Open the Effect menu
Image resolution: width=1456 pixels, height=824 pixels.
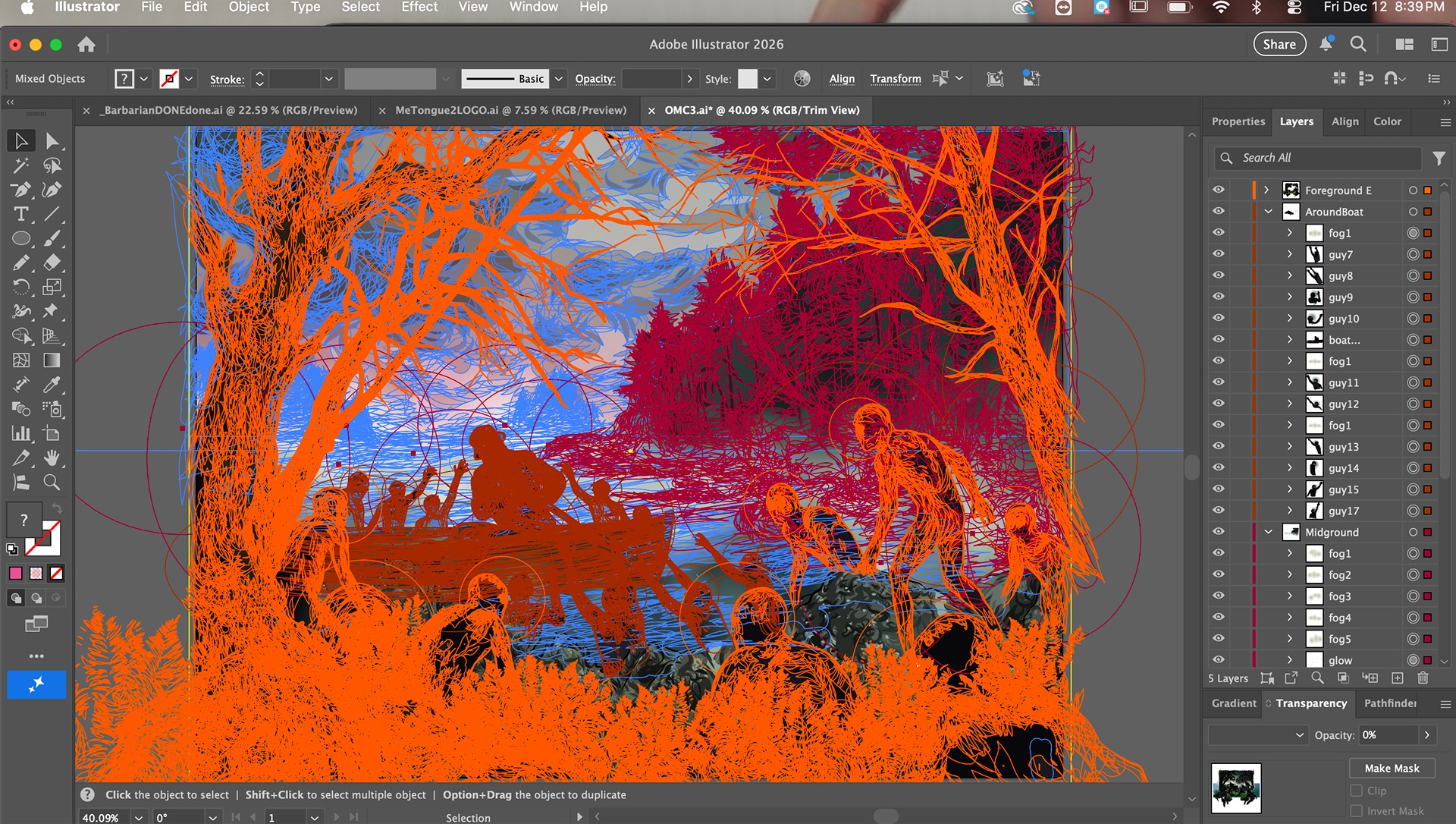pyautogui.click(x=419, y=7)
